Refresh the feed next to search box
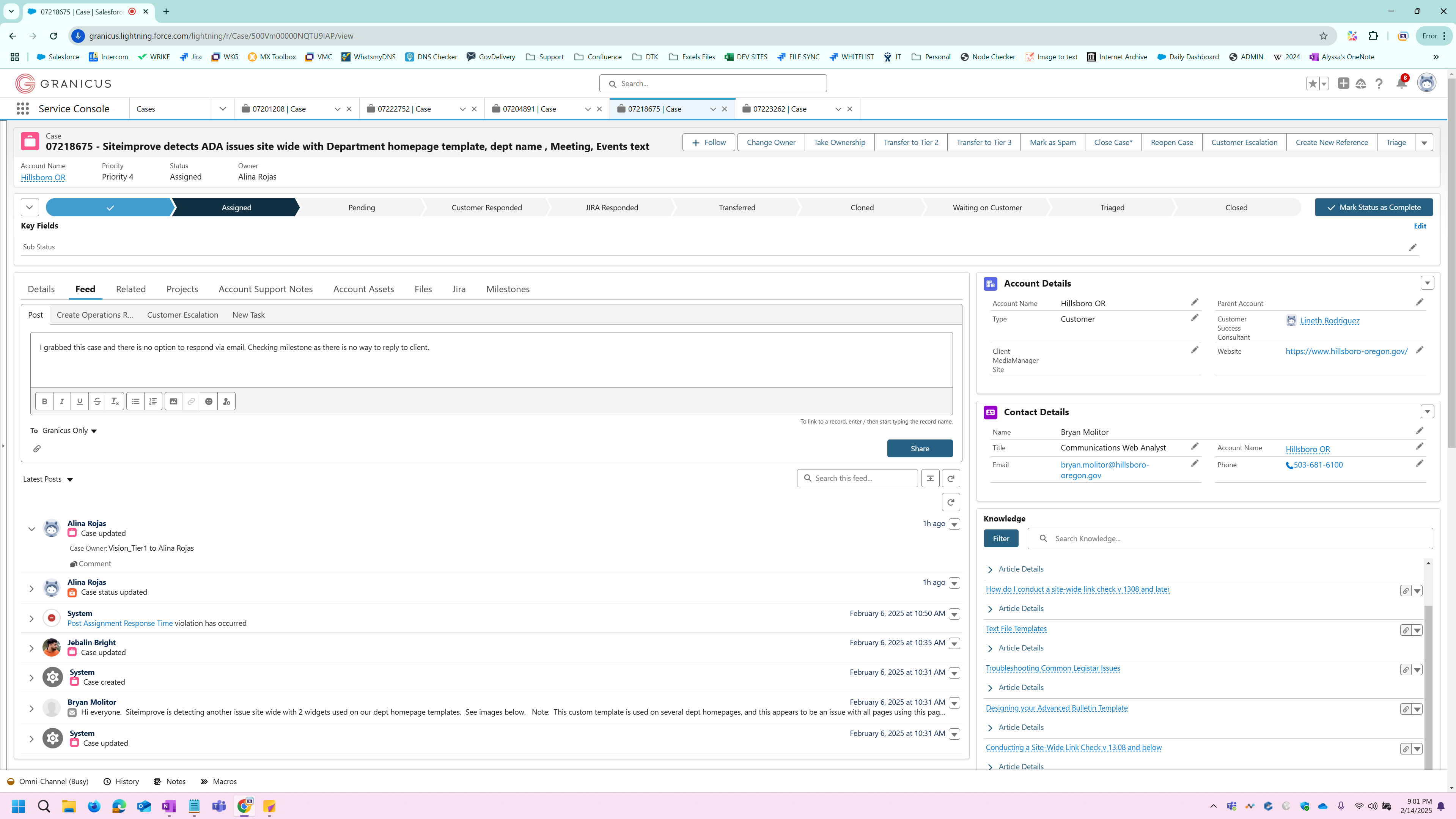This screenshot has width=1456, height=819. 951,478
